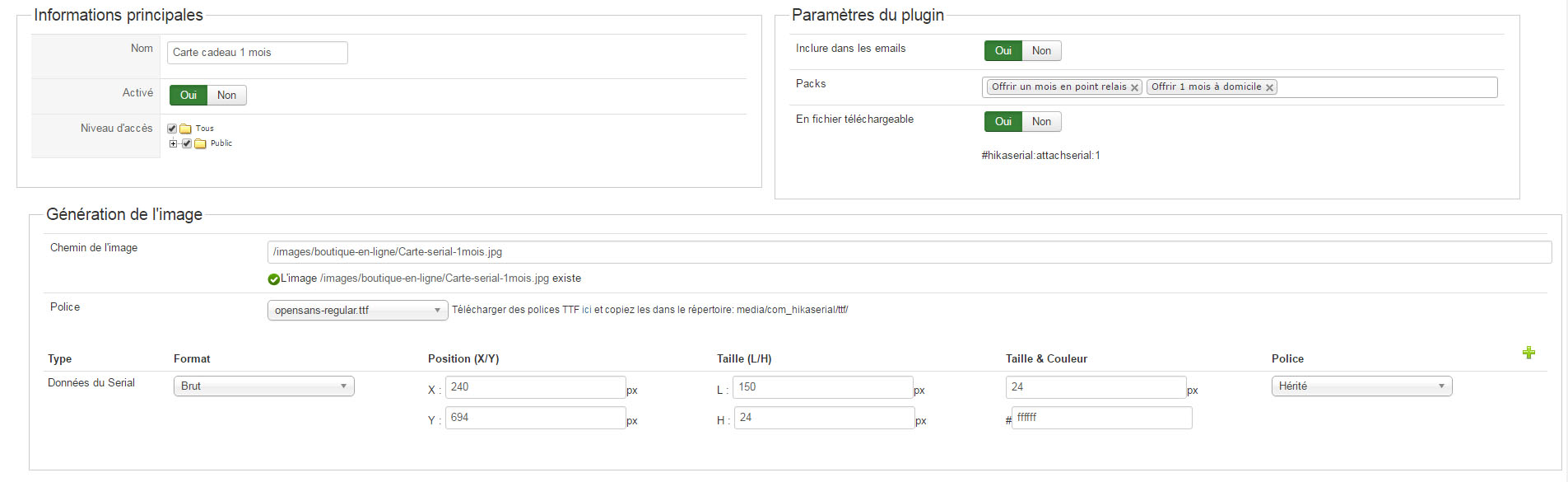Set Inclure dans les emails to Non
Viewport: 1568px width, 482px height.
tap(1041, 51)
